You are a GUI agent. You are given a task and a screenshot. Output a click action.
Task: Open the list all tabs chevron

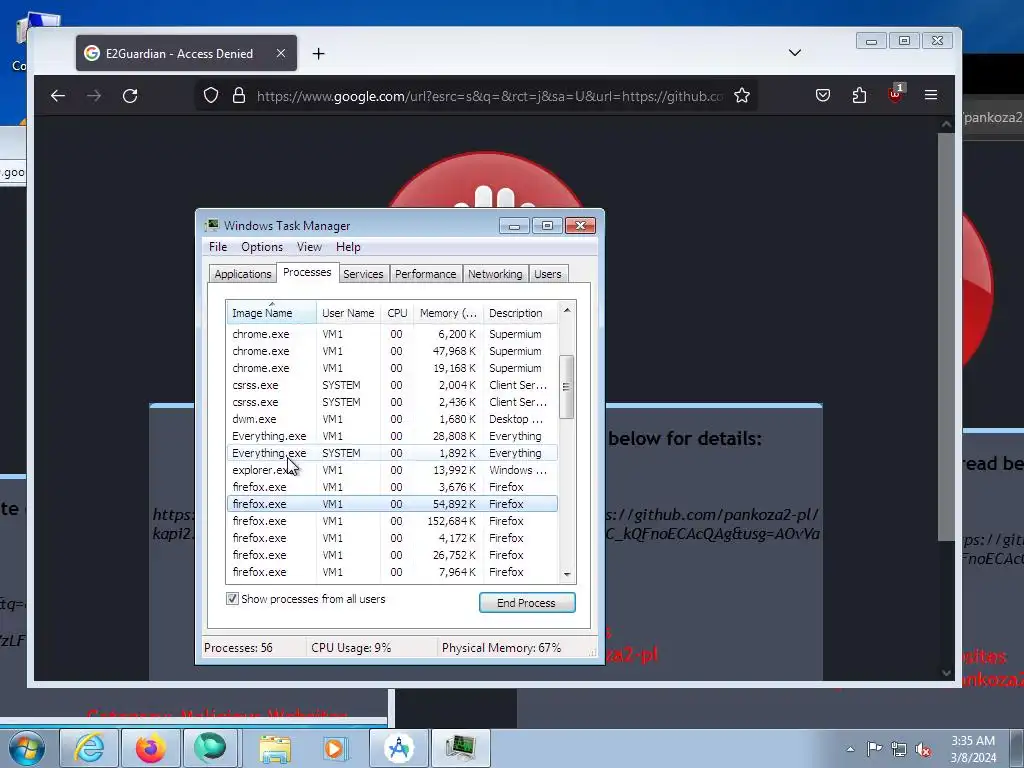point(795,53)
